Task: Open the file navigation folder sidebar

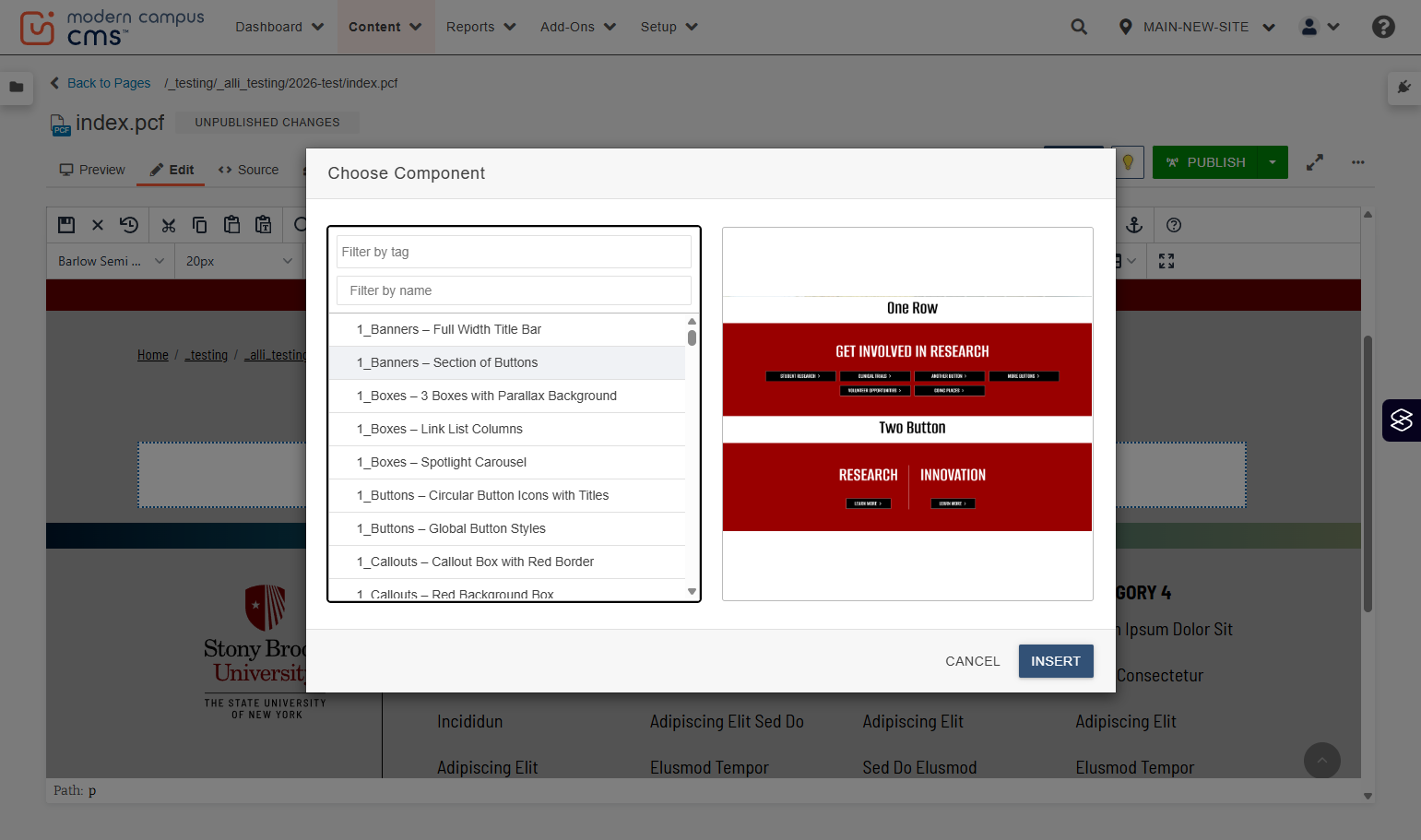Action: [17, 88]
